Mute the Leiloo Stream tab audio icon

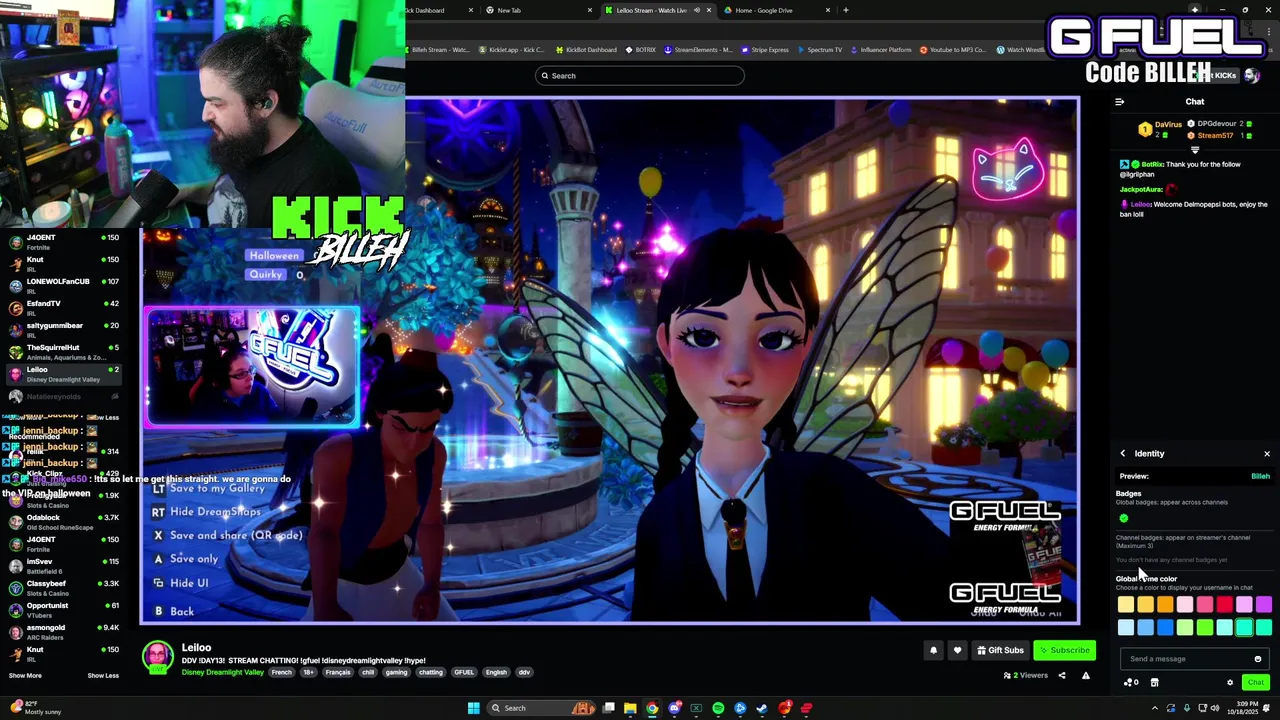pyautogui.click(x=696, y=10)
